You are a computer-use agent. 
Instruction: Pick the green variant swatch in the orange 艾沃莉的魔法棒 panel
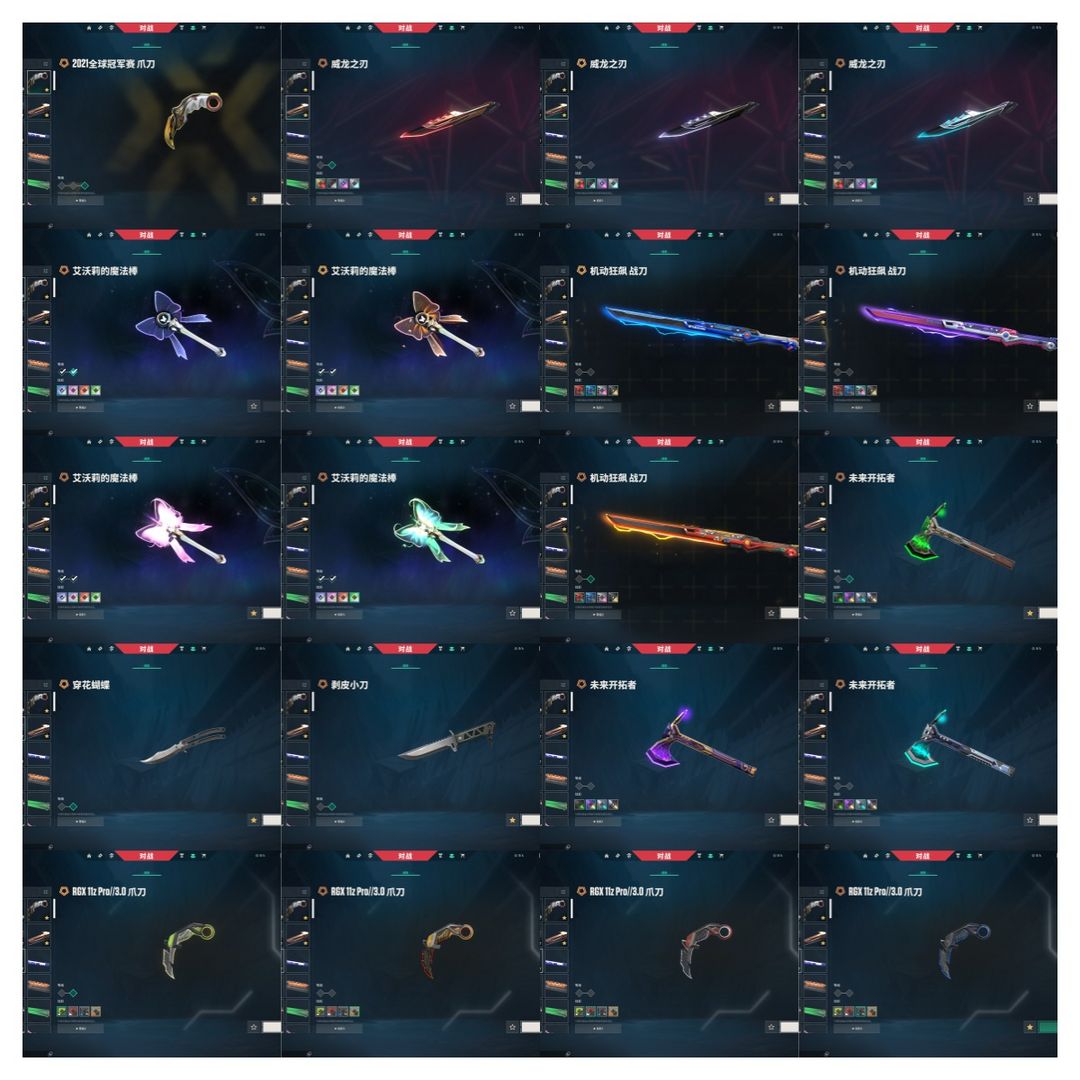coord(354,391)
